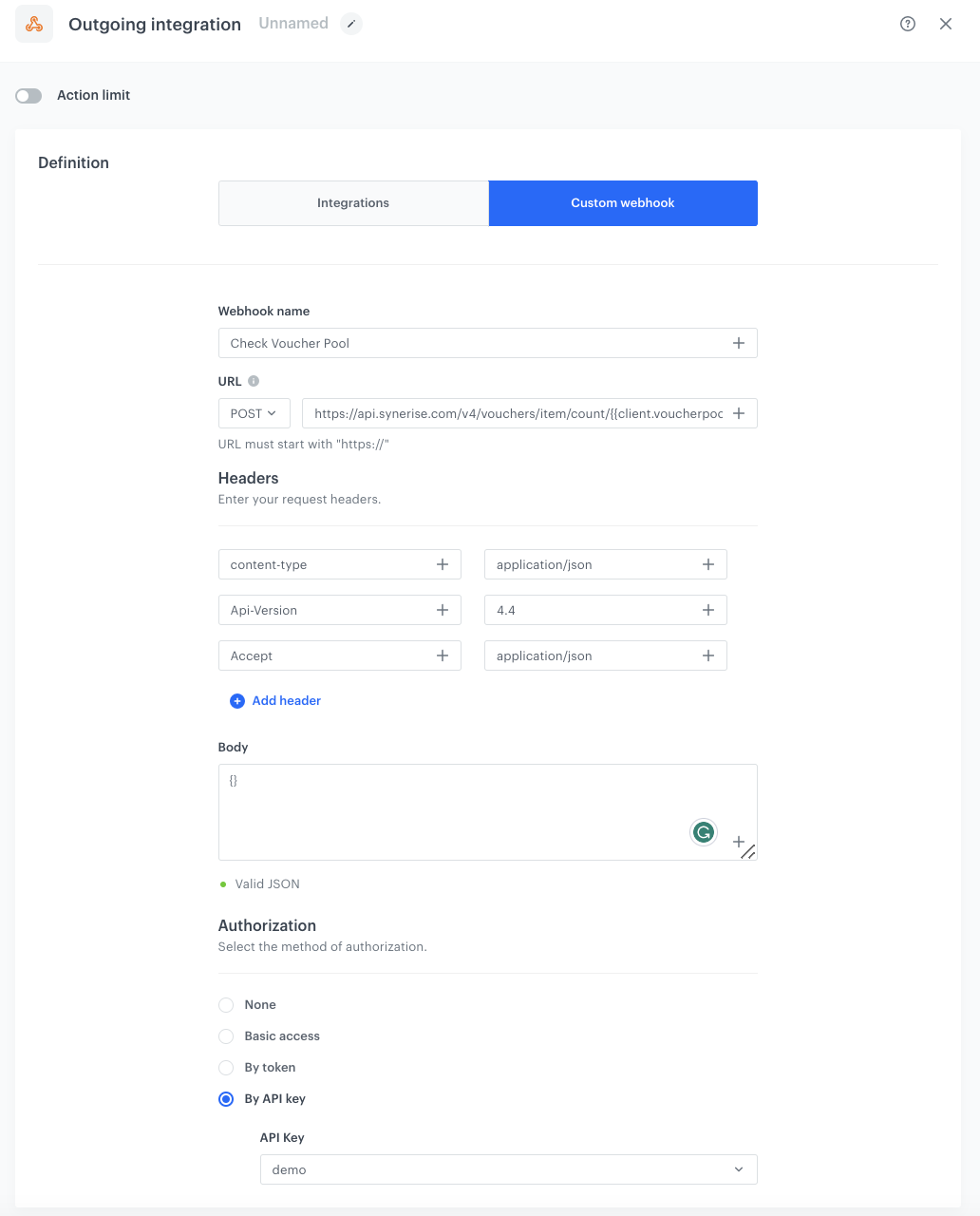Open the POST method dropdown

coord(254,413)
